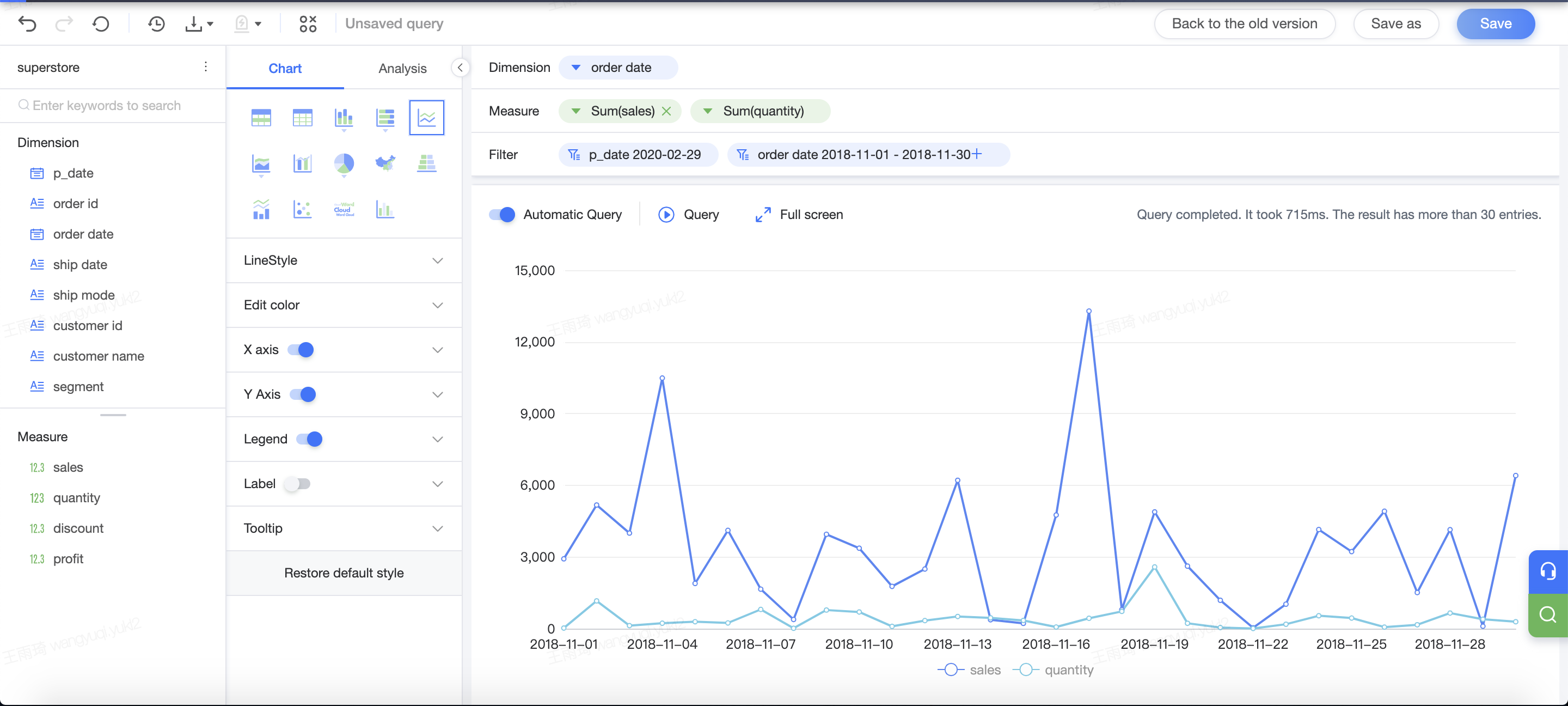This screenshot has width=1568, height=706.
Task: Switch to the Chart tab
Action: click(x=285, y=68)
